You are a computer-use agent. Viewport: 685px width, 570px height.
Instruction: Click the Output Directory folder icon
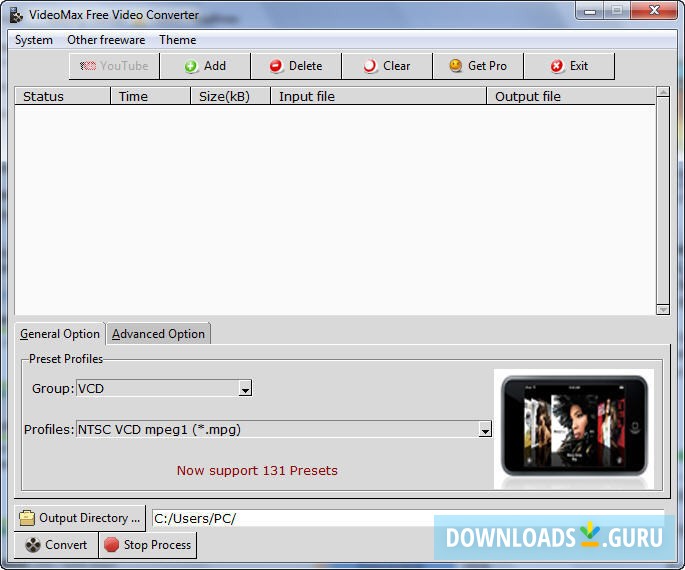[27, 518]
